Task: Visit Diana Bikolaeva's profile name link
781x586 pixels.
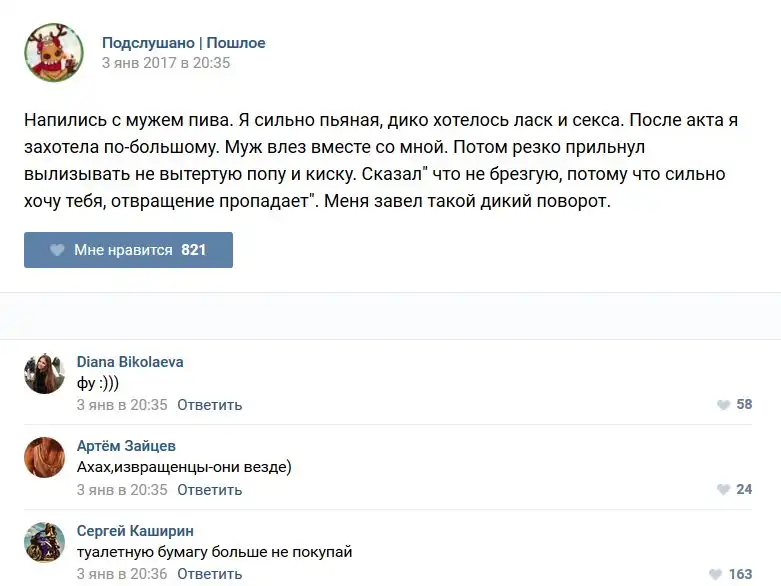Action: coord(130,362)
